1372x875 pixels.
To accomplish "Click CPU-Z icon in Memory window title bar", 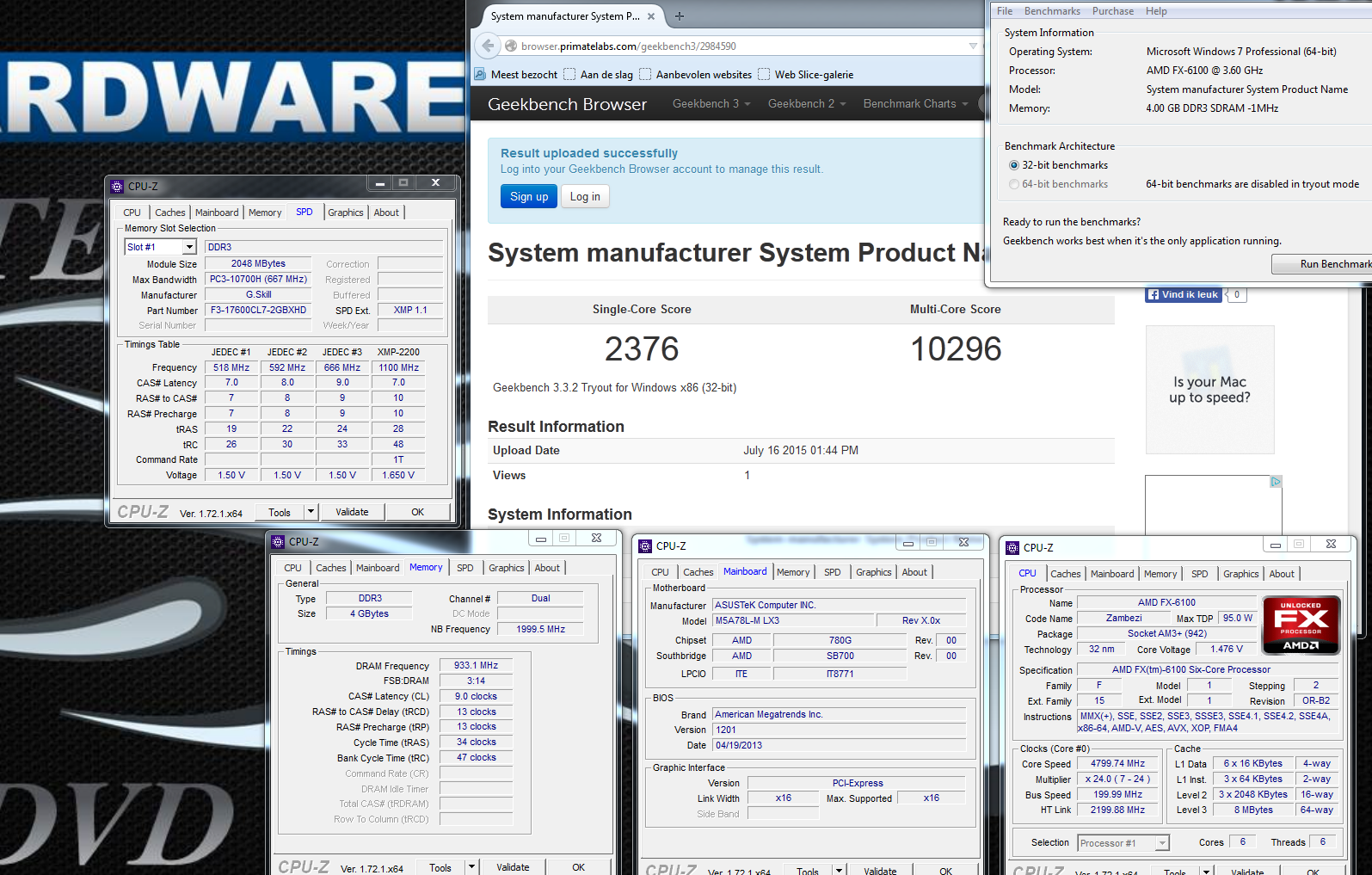I will coord(278,542).
